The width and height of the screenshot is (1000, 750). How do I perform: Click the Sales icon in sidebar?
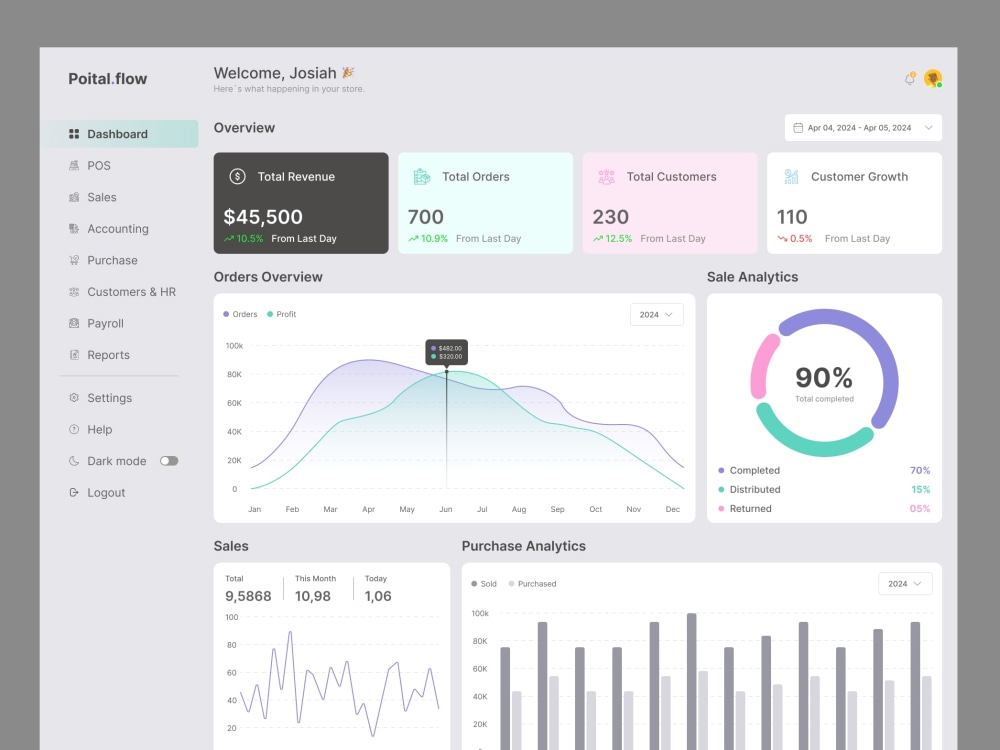[x=74, y=197]
